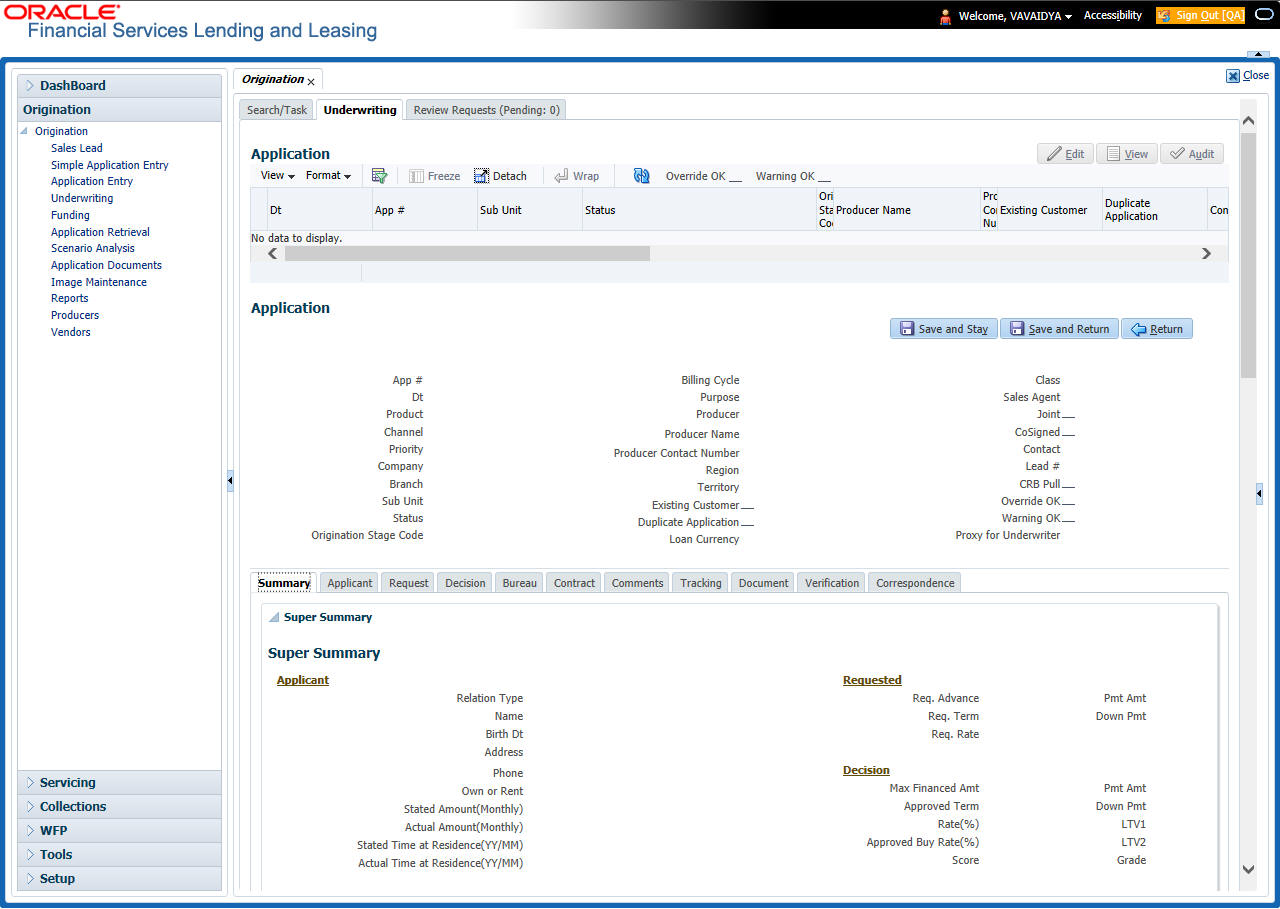The height and width of the screenshot is (909, 1280).
Task: Click the Accessibility link
Action: 1113,16
